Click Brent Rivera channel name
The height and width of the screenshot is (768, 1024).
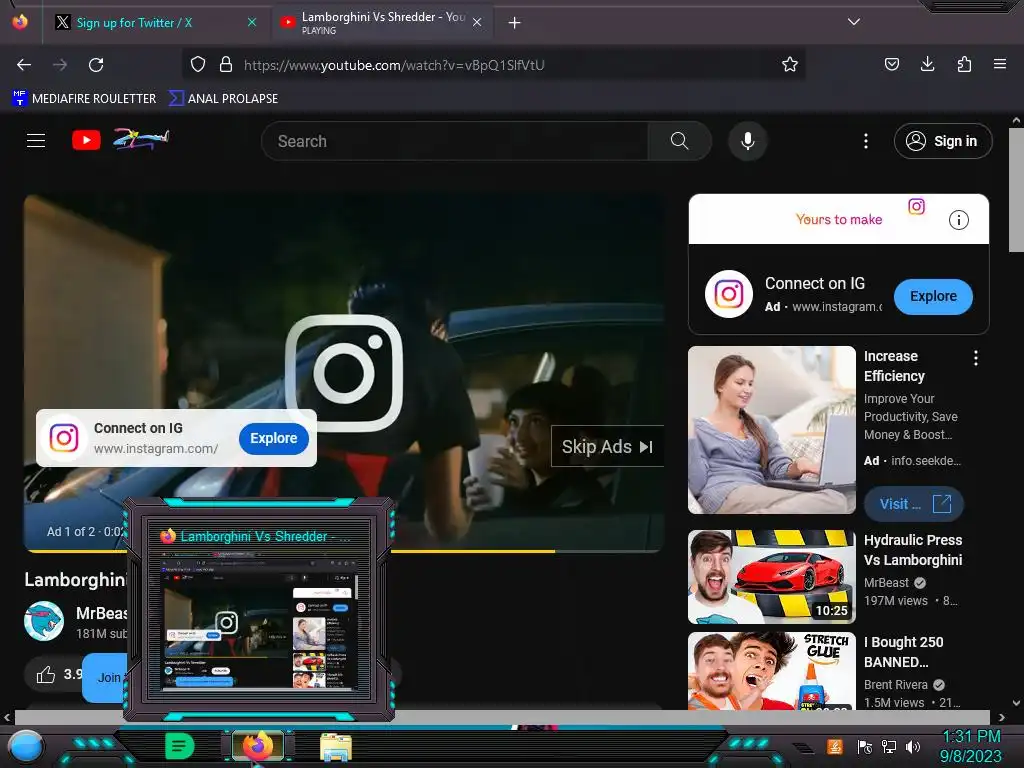click(895, 684)
